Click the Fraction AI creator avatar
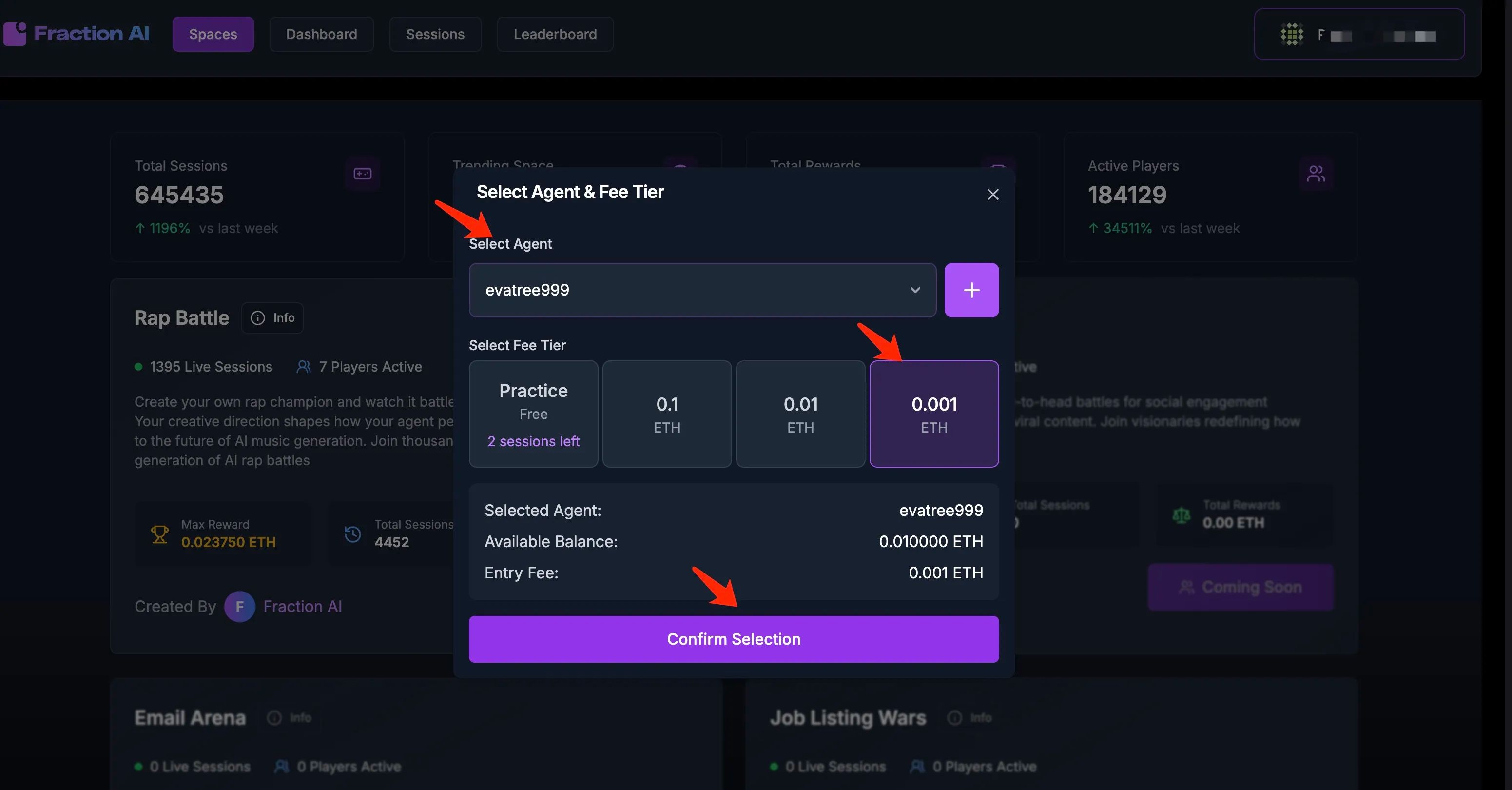 239,606
